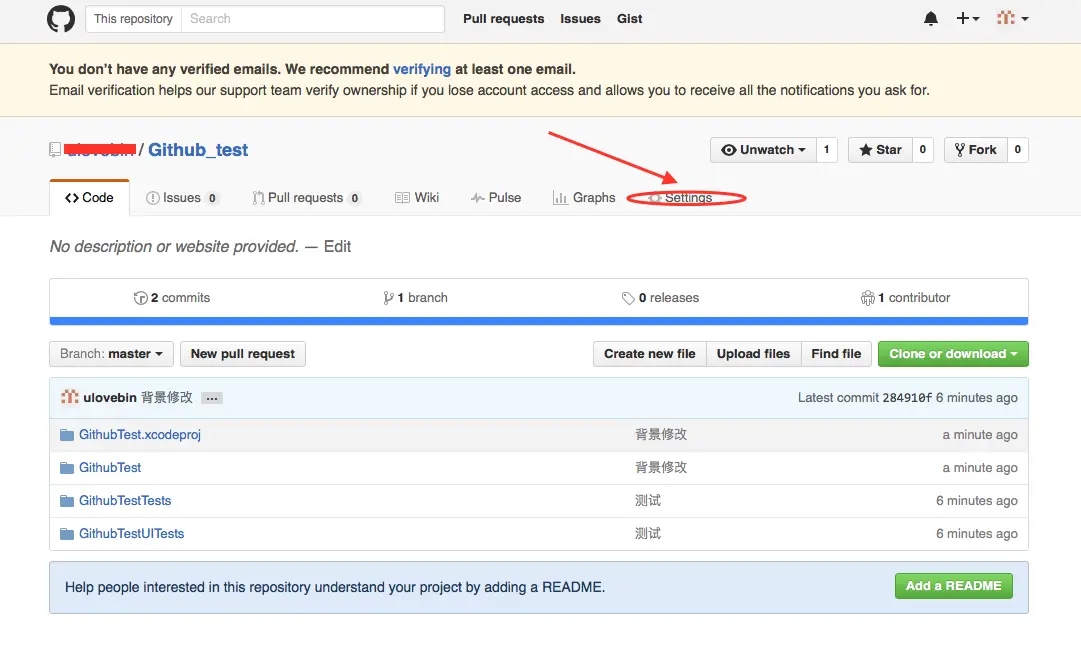1081x648 pixels.
Task: Click the watchers count 1
Action: tap(827, 150)
